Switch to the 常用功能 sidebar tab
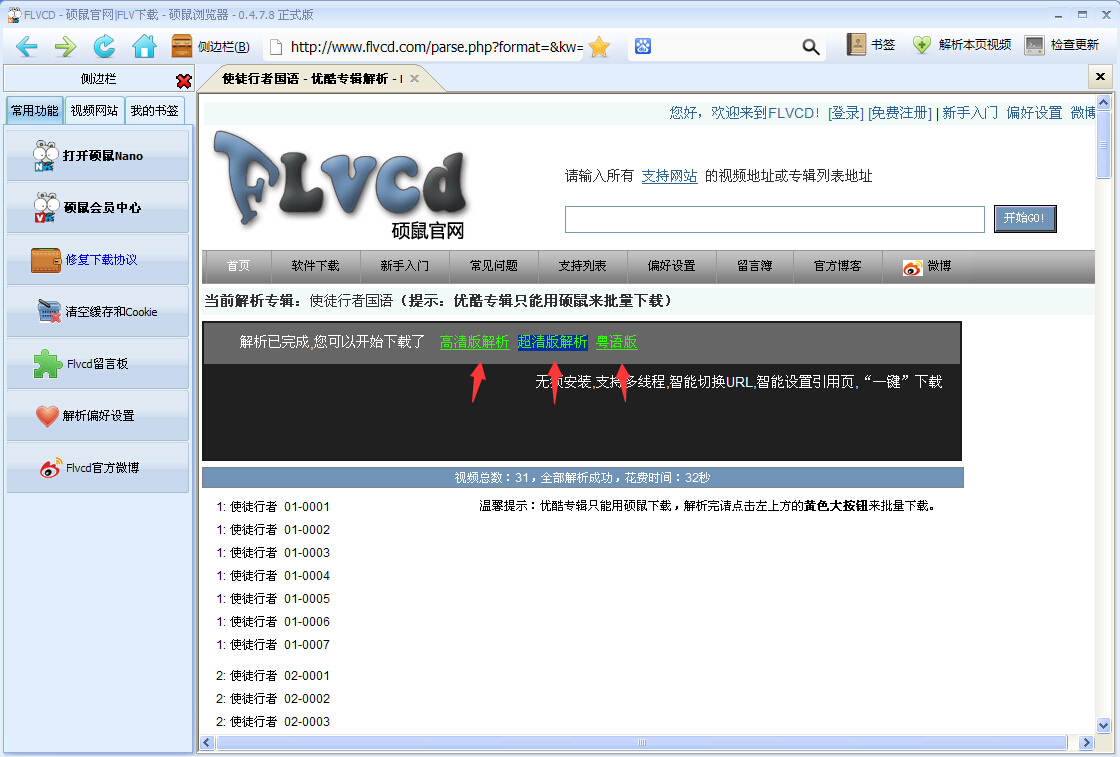The width and height of the screenshot is (1120, 757). click(35, 111)
